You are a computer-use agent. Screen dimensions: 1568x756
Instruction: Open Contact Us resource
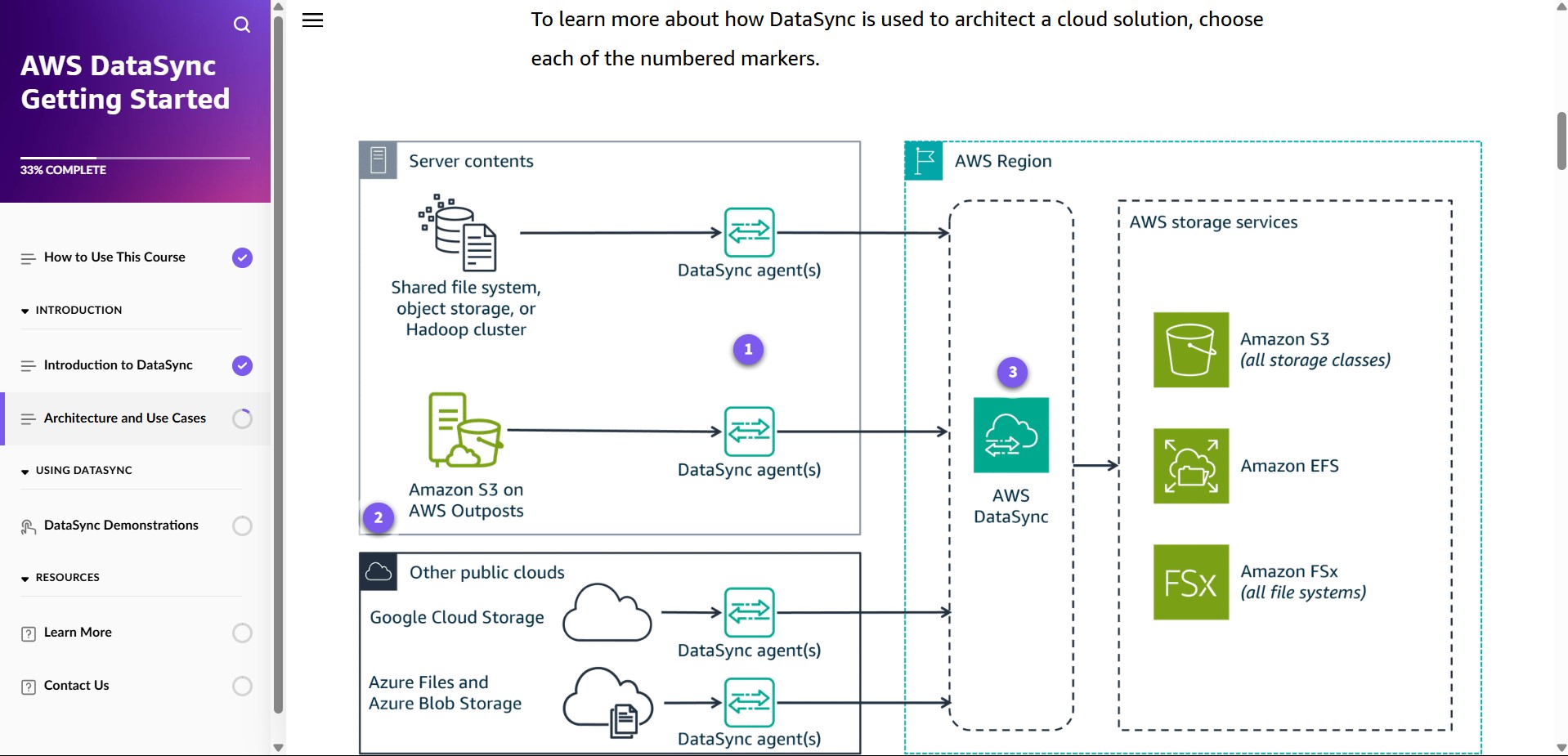(x=136, y=686)
